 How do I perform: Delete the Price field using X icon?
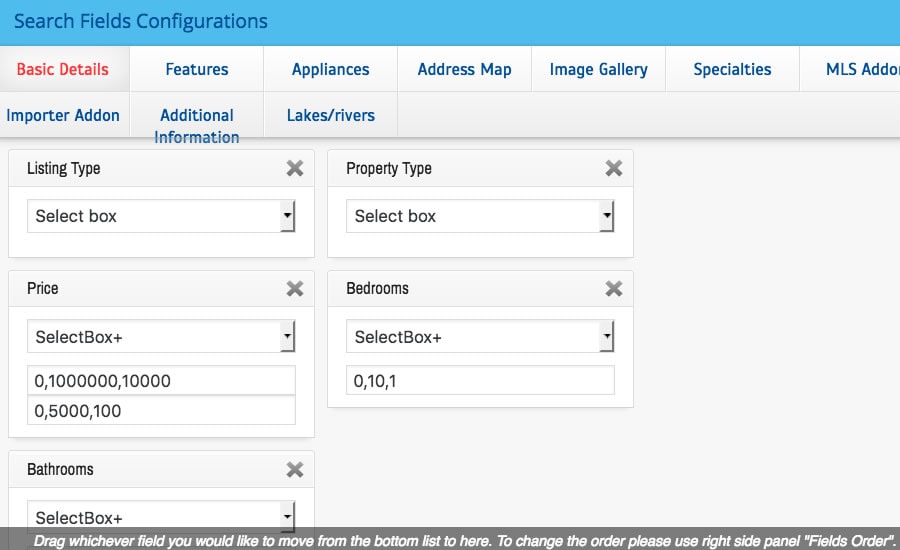click(x=295, y=288)
